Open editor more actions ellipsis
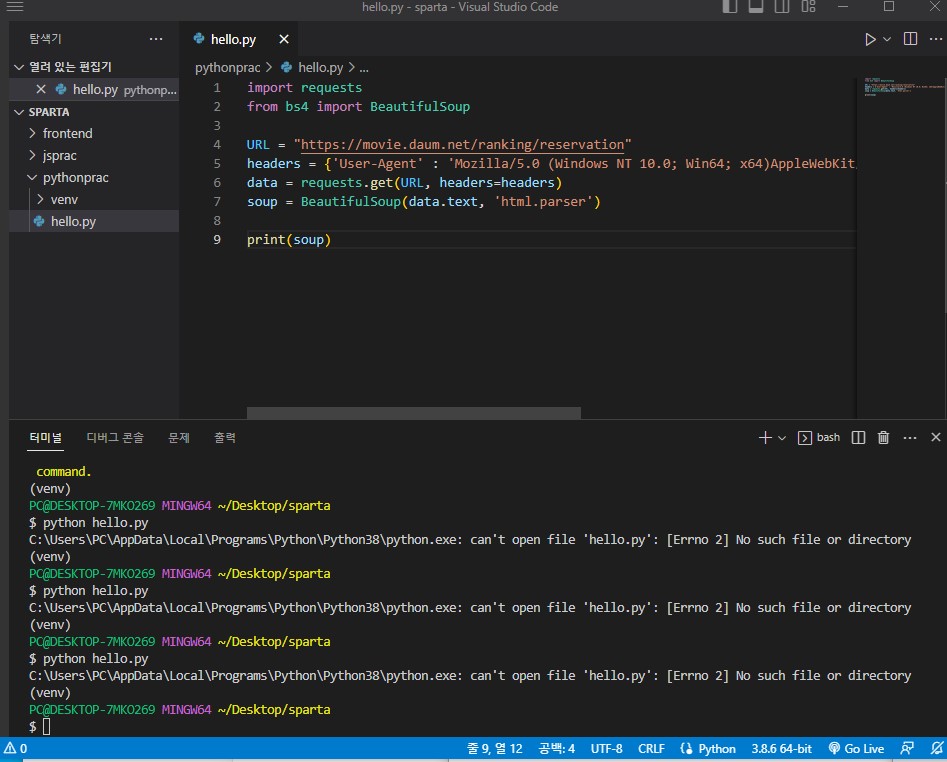This screenshot has height=762, width=947. coord(936,39)
